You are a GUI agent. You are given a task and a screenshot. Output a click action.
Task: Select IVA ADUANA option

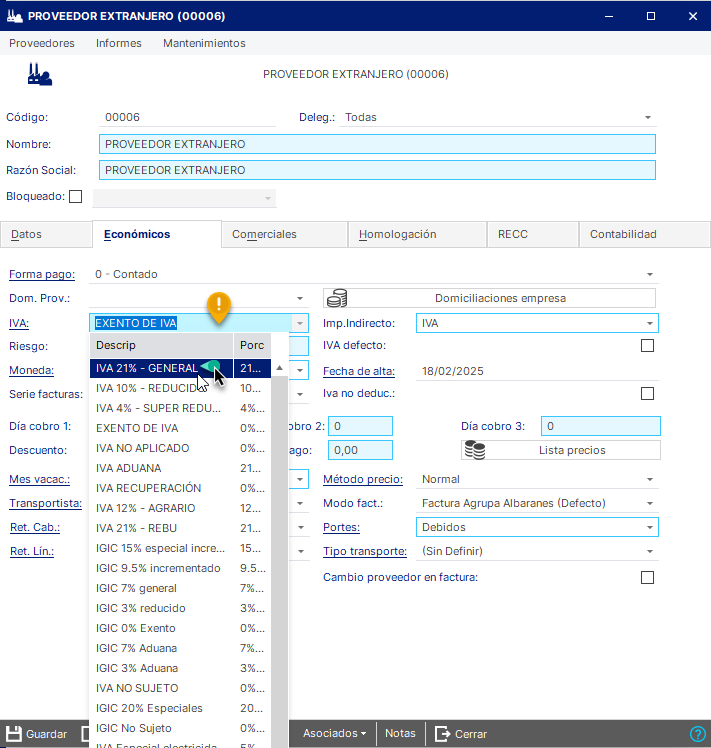click(180, 468)
